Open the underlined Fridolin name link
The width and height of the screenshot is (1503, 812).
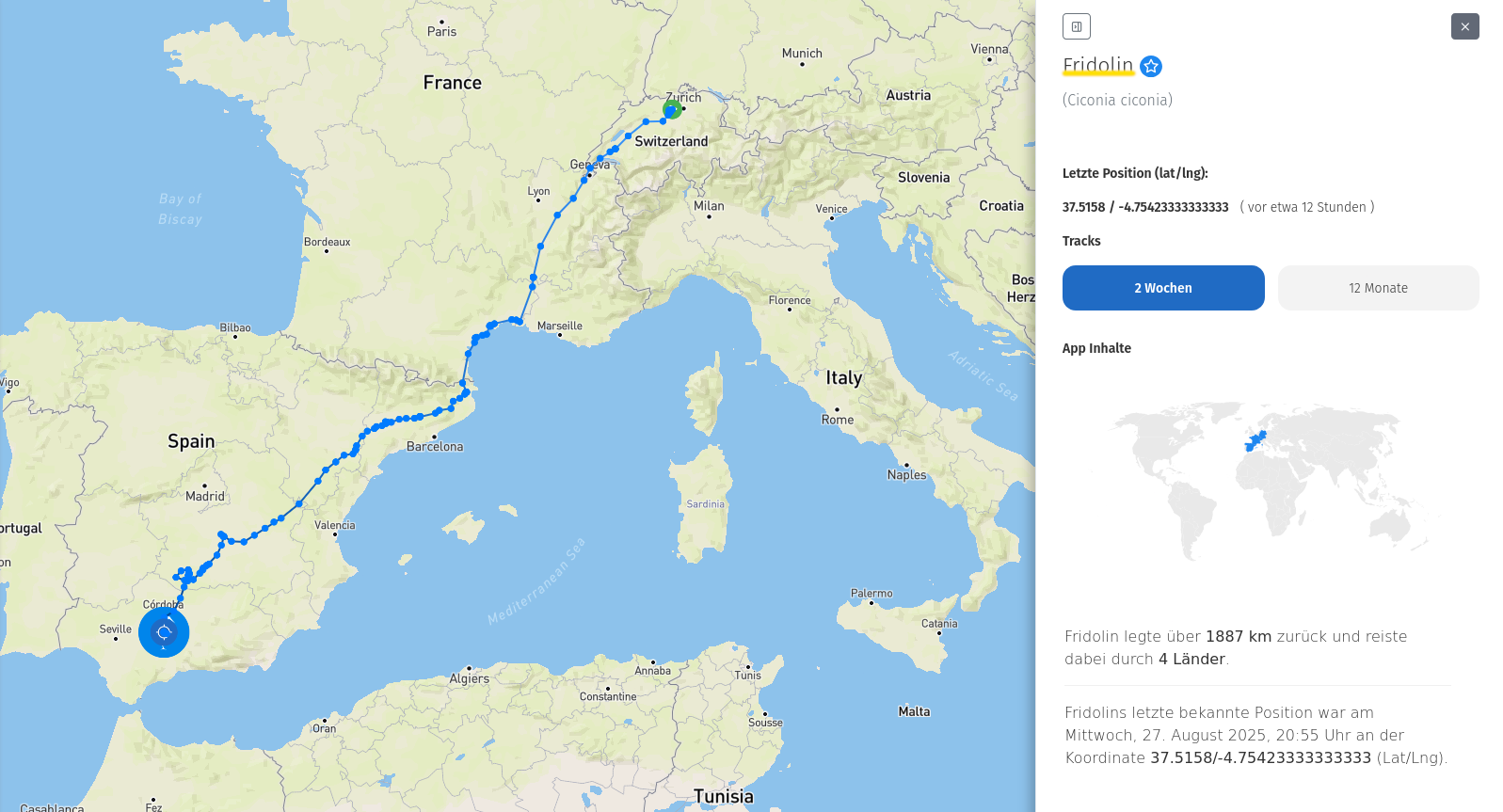pyautogui.click(x=1097, y=65)
